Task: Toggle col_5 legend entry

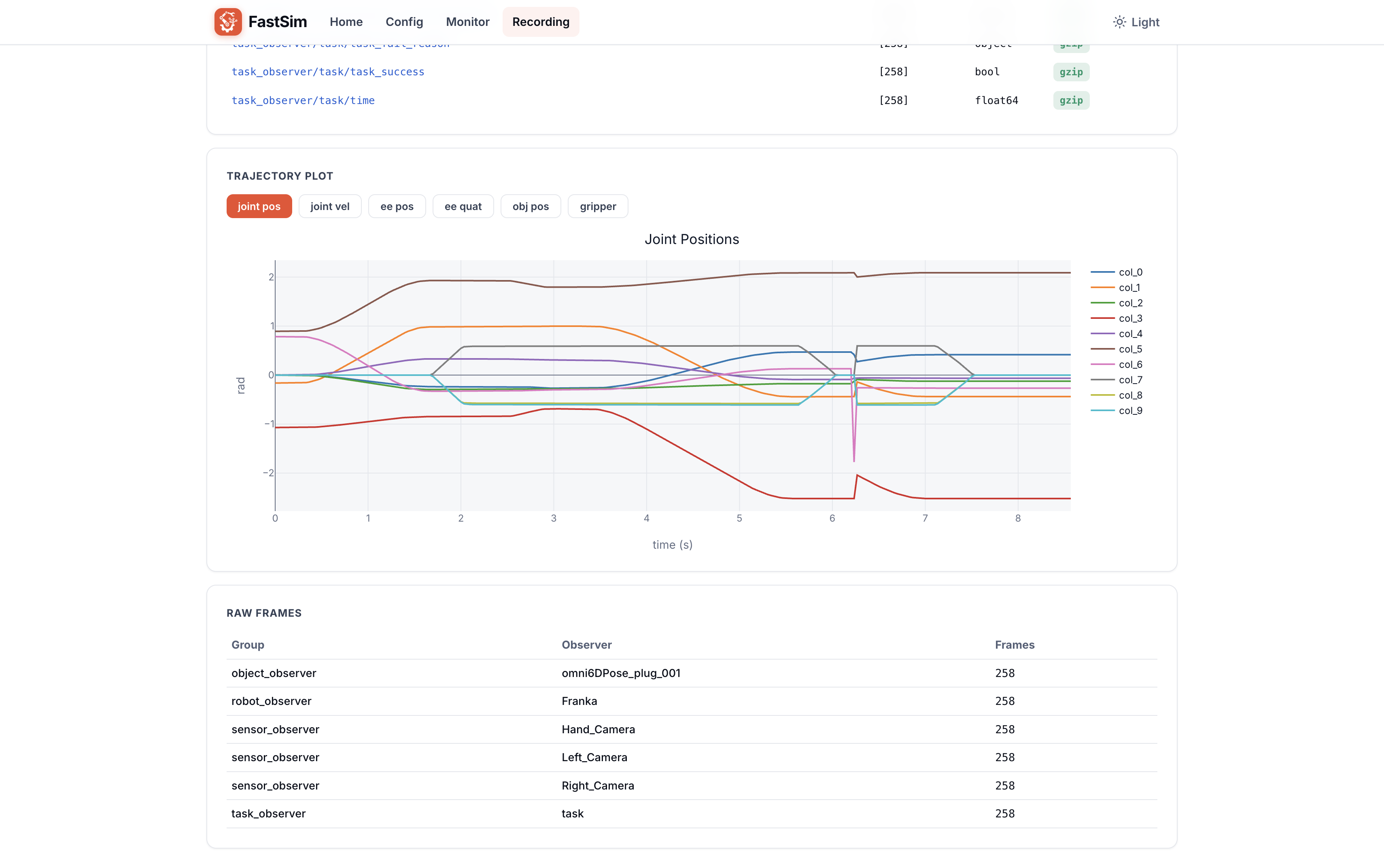Action: click(1117, 349)
